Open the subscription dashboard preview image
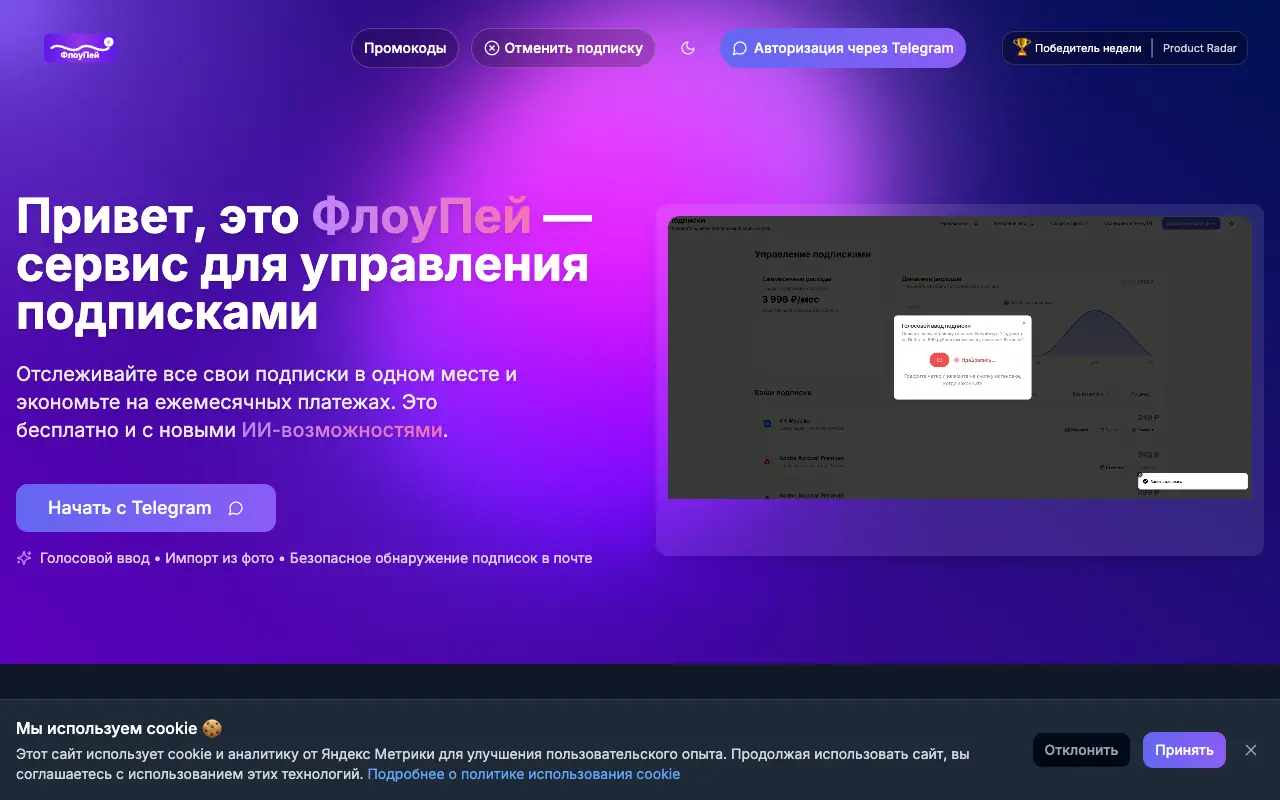Screen dimensions: 1280x800 click(960, 358)
